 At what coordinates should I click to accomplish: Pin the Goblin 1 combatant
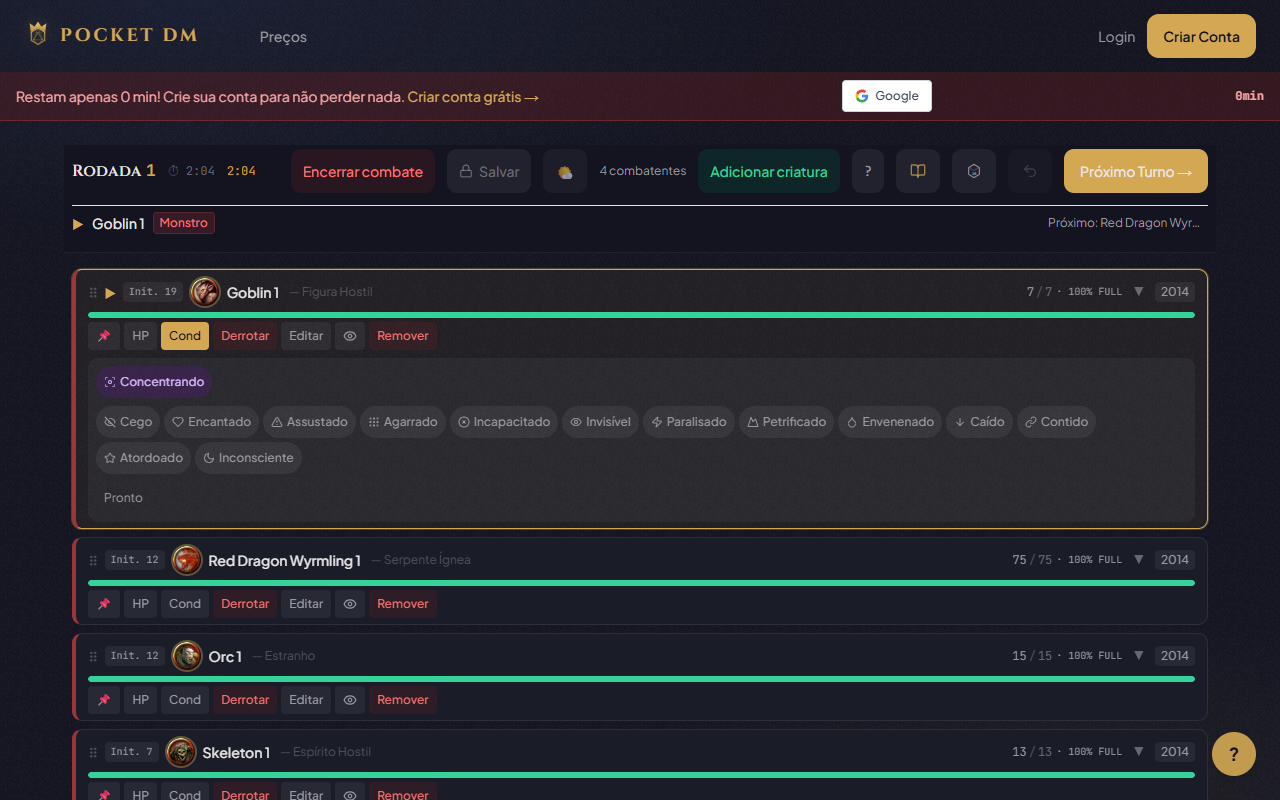104,336
